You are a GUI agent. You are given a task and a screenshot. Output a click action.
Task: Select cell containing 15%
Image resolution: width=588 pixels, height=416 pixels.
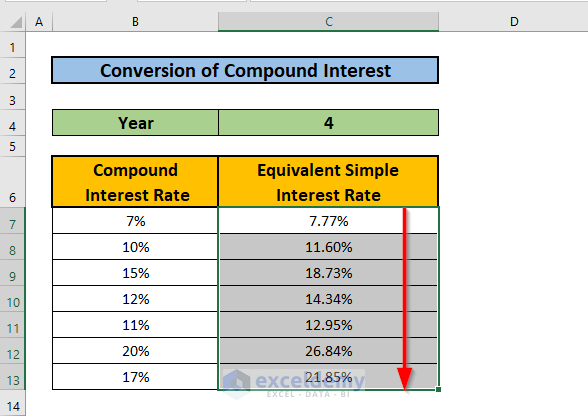tap(135, 273)
